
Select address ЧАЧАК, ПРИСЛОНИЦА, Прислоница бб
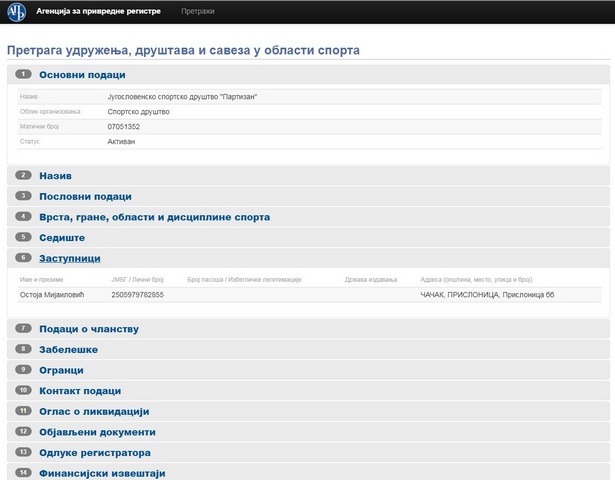click(x=487, y=295)
